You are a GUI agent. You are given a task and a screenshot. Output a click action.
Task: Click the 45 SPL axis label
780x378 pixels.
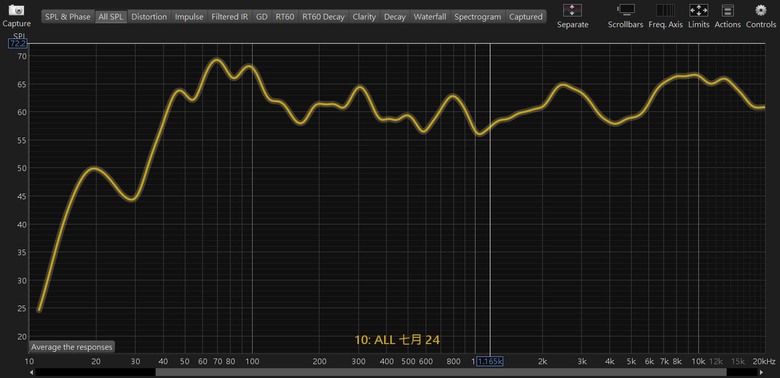[x=22, y=196]
